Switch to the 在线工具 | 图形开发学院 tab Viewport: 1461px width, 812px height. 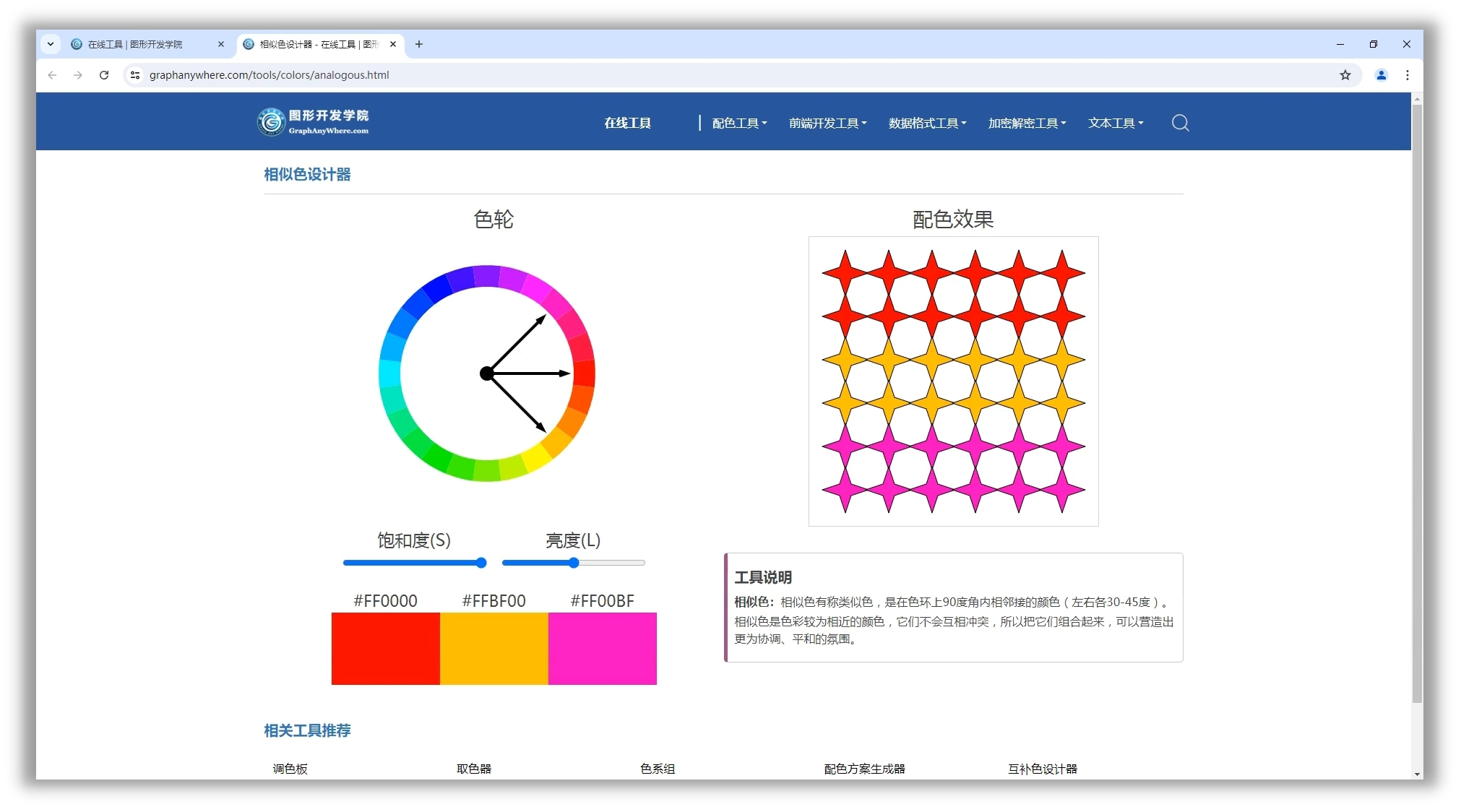[148, 44]
